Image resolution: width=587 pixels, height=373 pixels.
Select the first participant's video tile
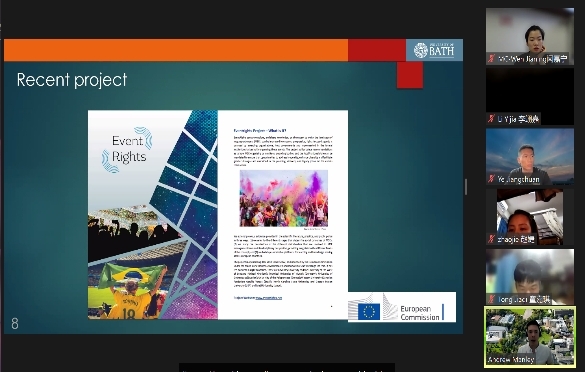(530, 36)
